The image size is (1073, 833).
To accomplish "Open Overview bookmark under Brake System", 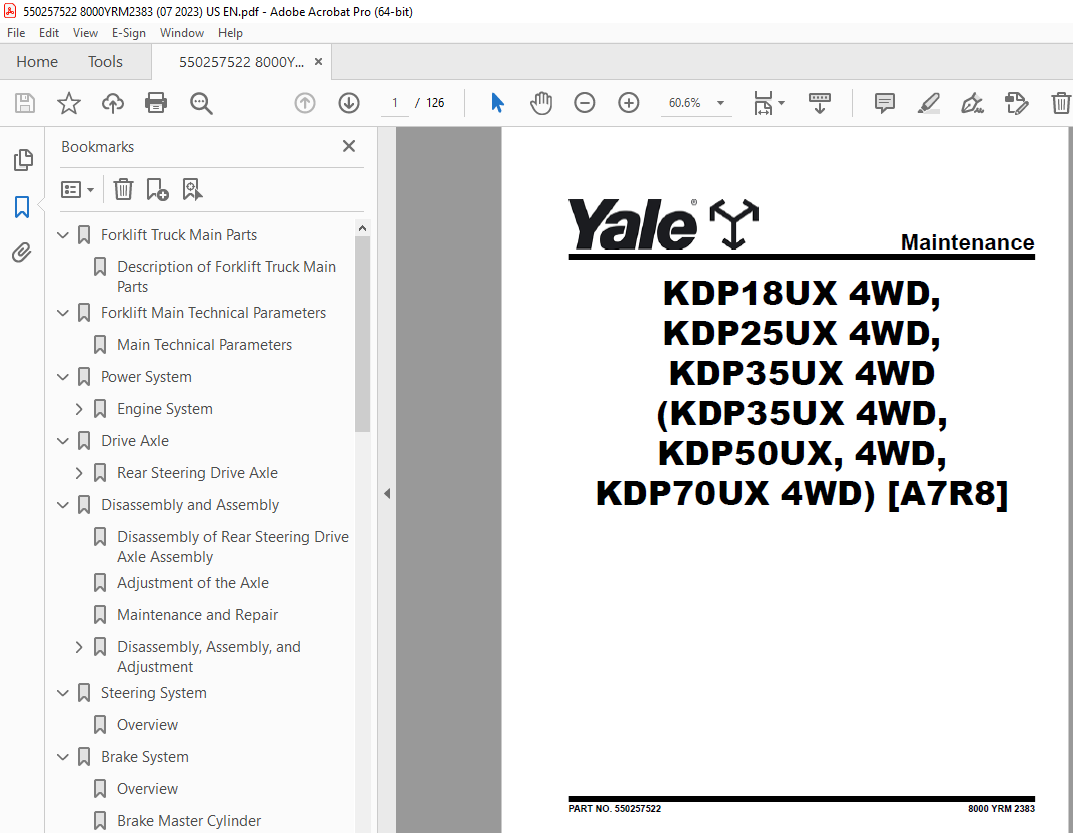I will point(147,789).
